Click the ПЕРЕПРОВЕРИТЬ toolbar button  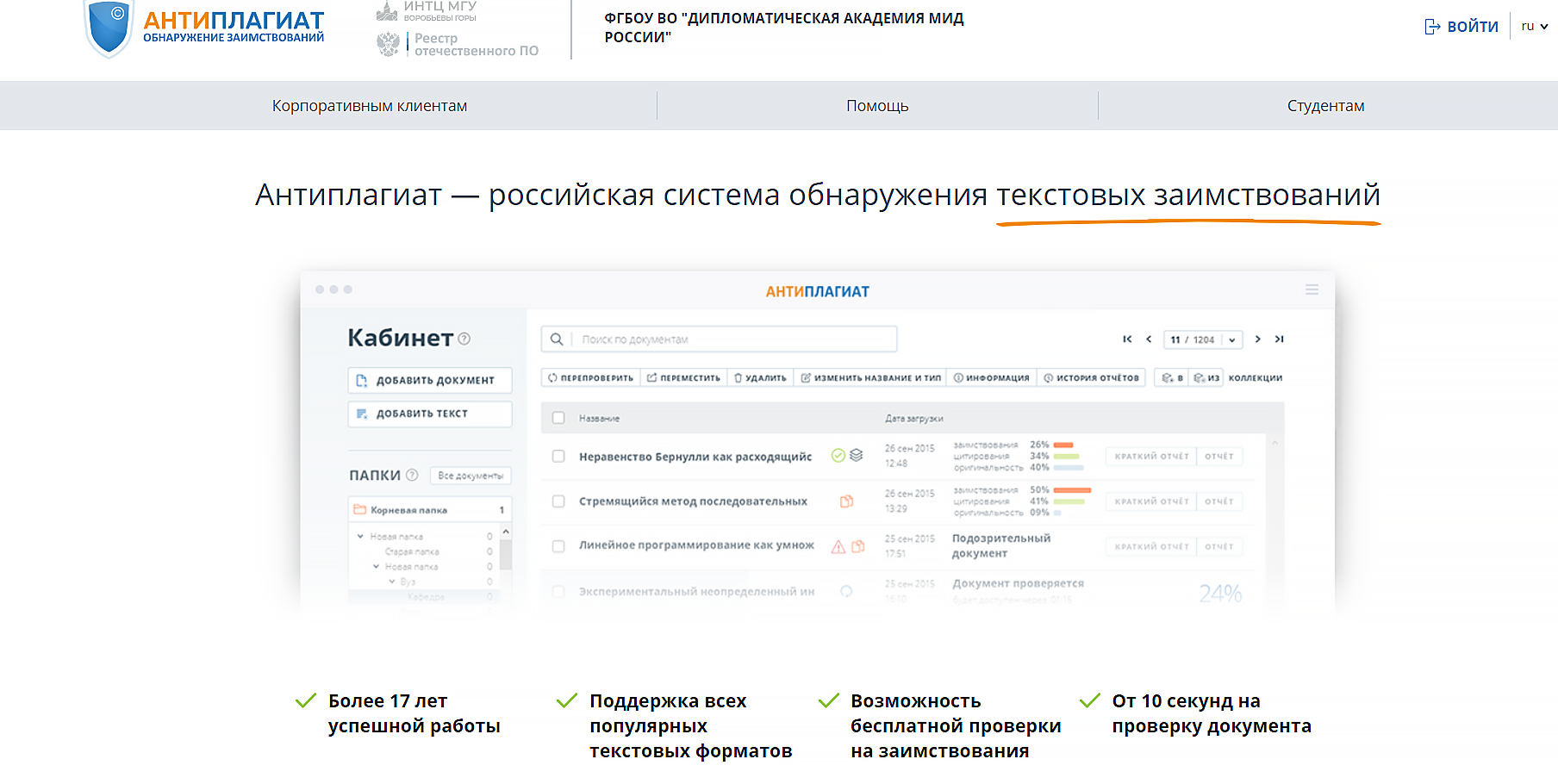point(591,377)
